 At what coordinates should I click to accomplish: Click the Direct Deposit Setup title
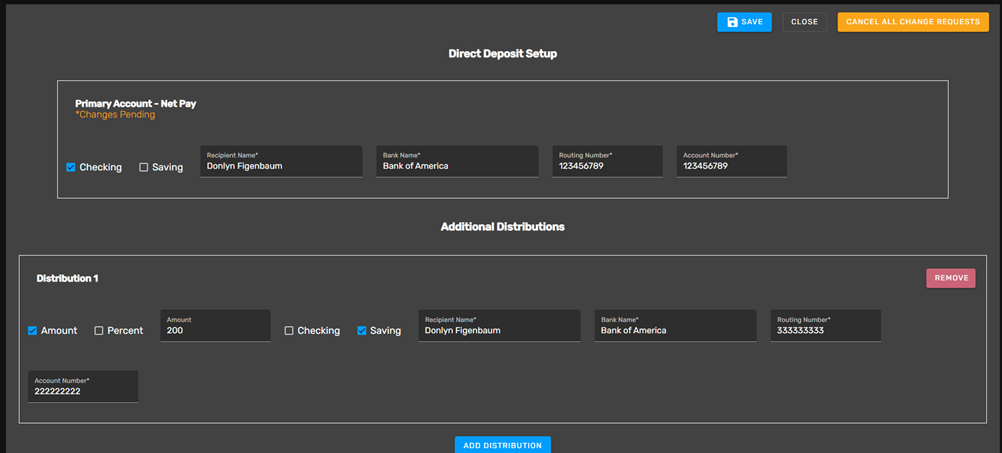coord(502,54)
